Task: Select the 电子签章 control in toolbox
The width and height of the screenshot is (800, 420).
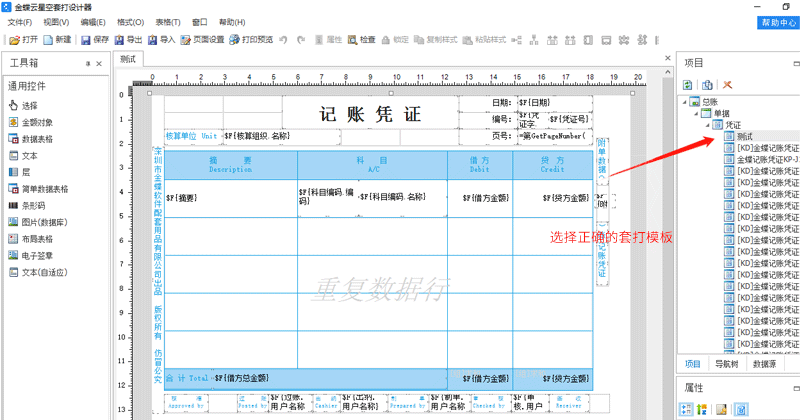Action: pos(31,256)
